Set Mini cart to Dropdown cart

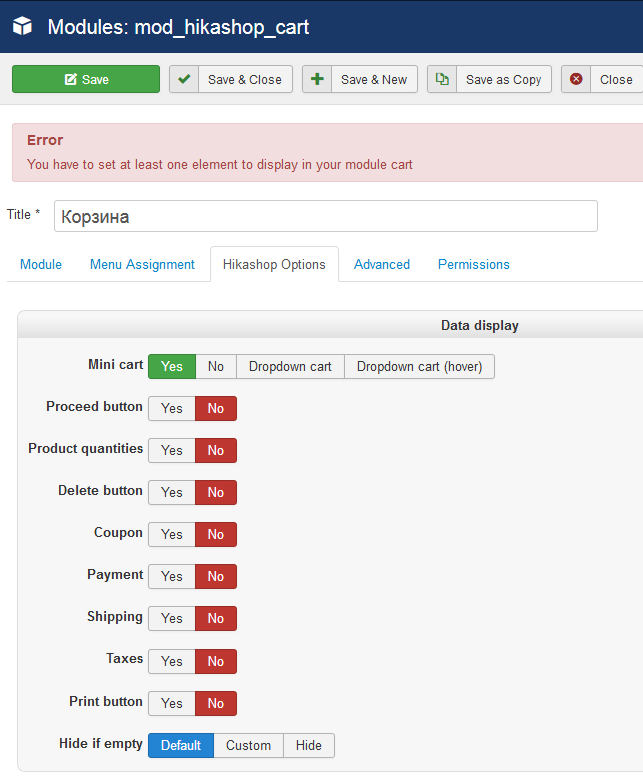290,366
